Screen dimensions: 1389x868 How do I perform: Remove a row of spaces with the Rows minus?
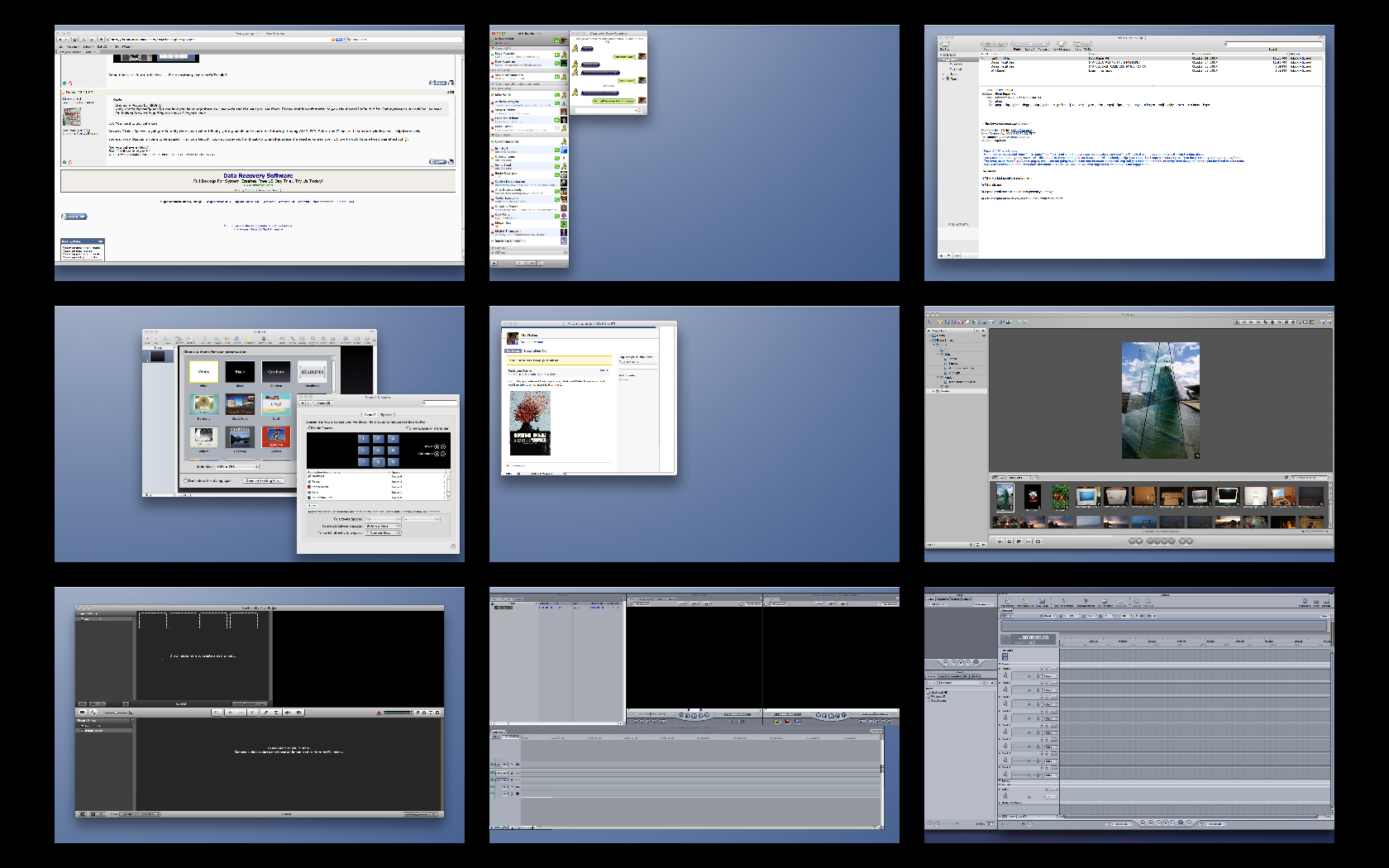click(x=443, y=446)
